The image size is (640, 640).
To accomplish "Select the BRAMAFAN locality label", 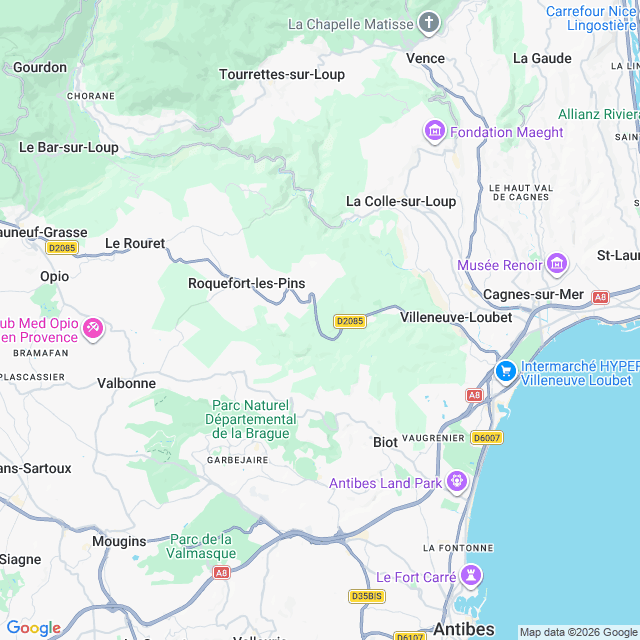I will click(41, 353).
